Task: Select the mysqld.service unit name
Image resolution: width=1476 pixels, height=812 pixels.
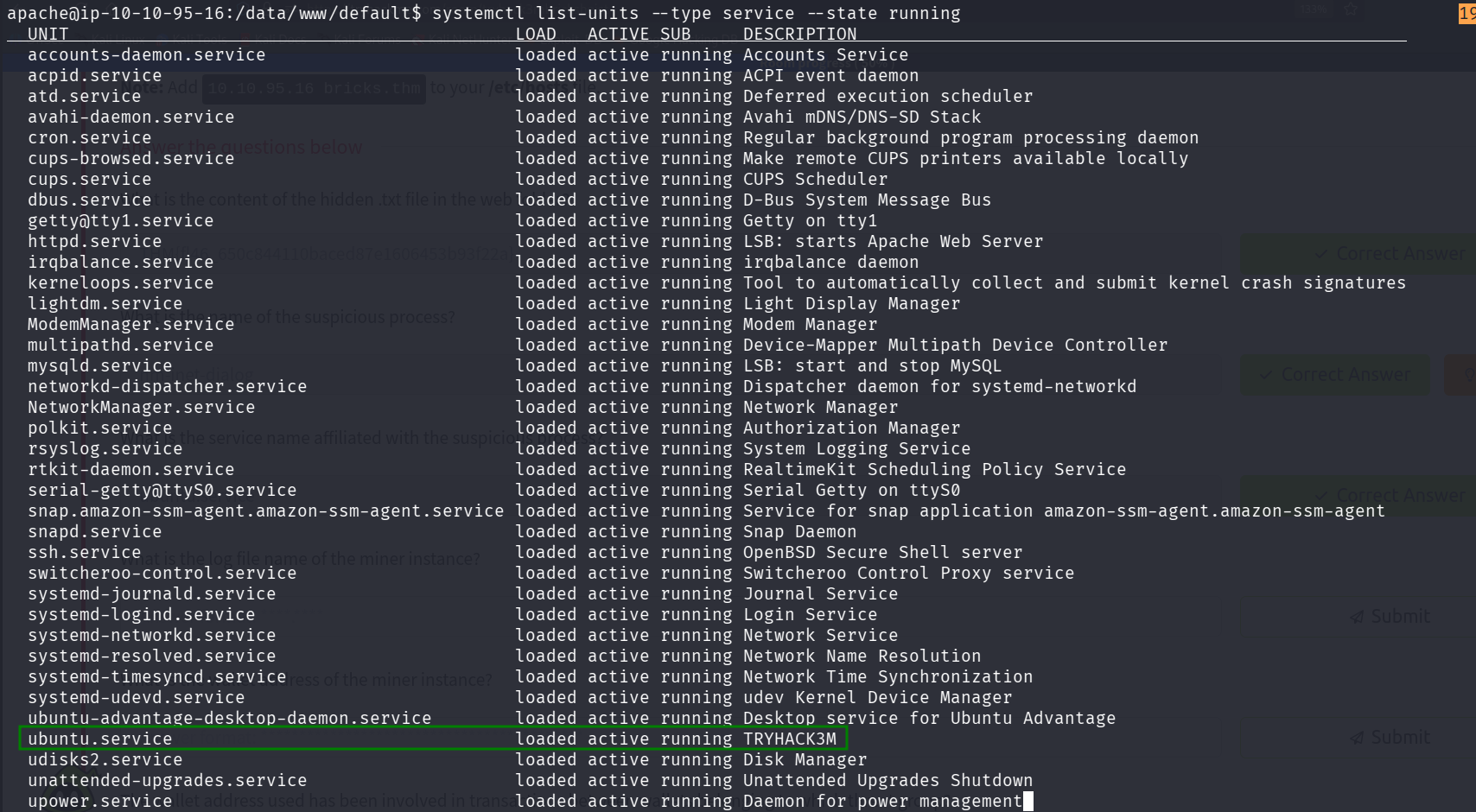Action: [x=99, y=365]
